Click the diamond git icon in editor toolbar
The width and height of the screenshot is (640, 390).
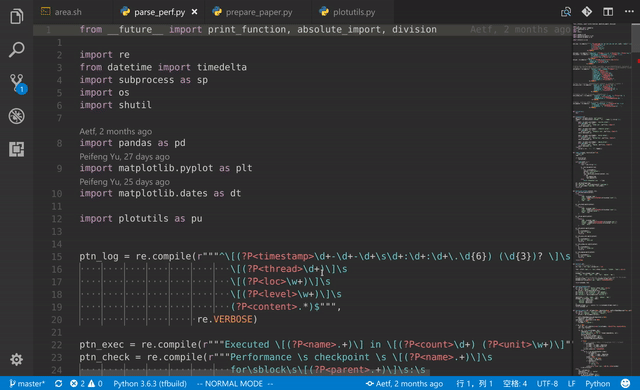(587, 11)
